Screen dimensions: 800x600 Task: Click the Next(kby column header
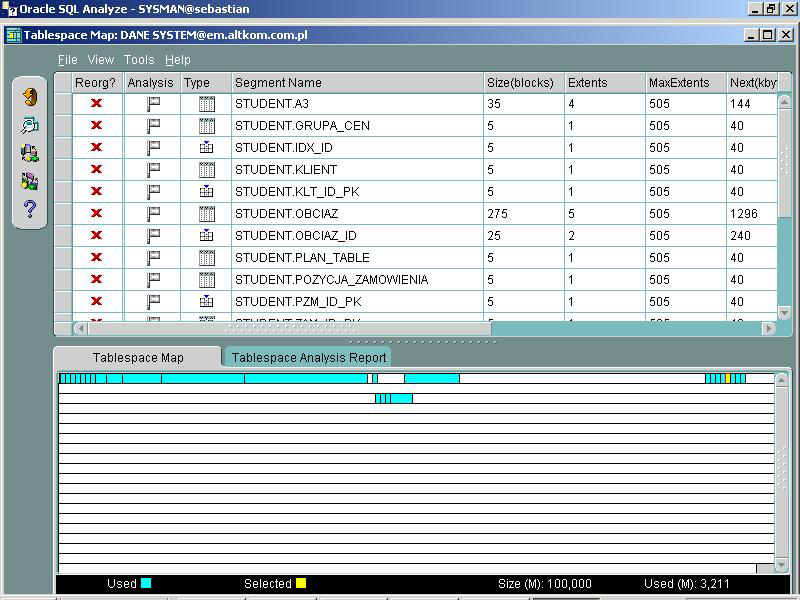(x=753, y=83)
